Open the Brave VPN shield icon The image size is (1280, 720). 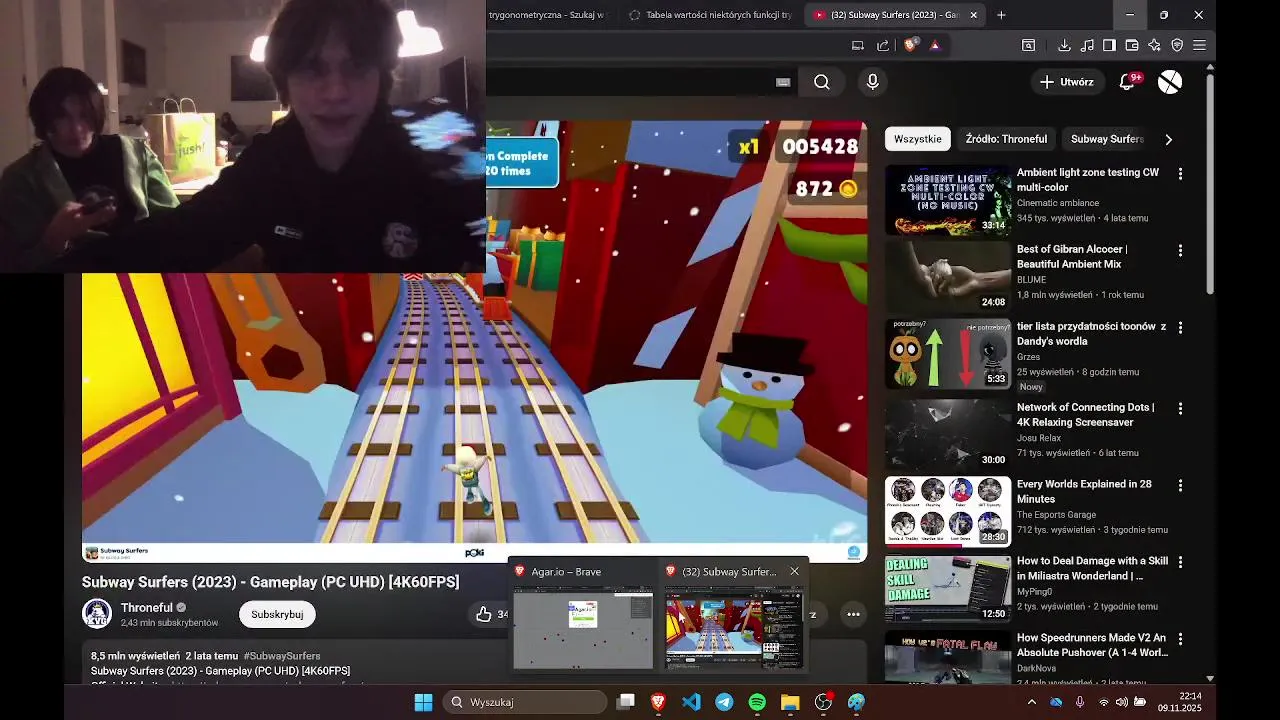(1177, 45)
